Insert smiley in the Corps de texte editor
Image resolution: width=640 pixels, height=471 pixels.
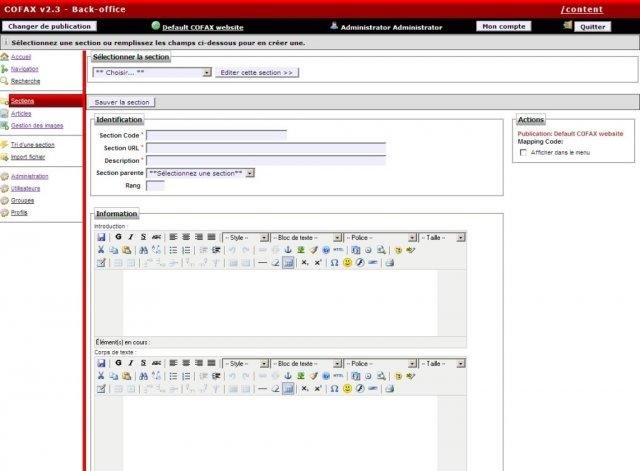[347, 389]
